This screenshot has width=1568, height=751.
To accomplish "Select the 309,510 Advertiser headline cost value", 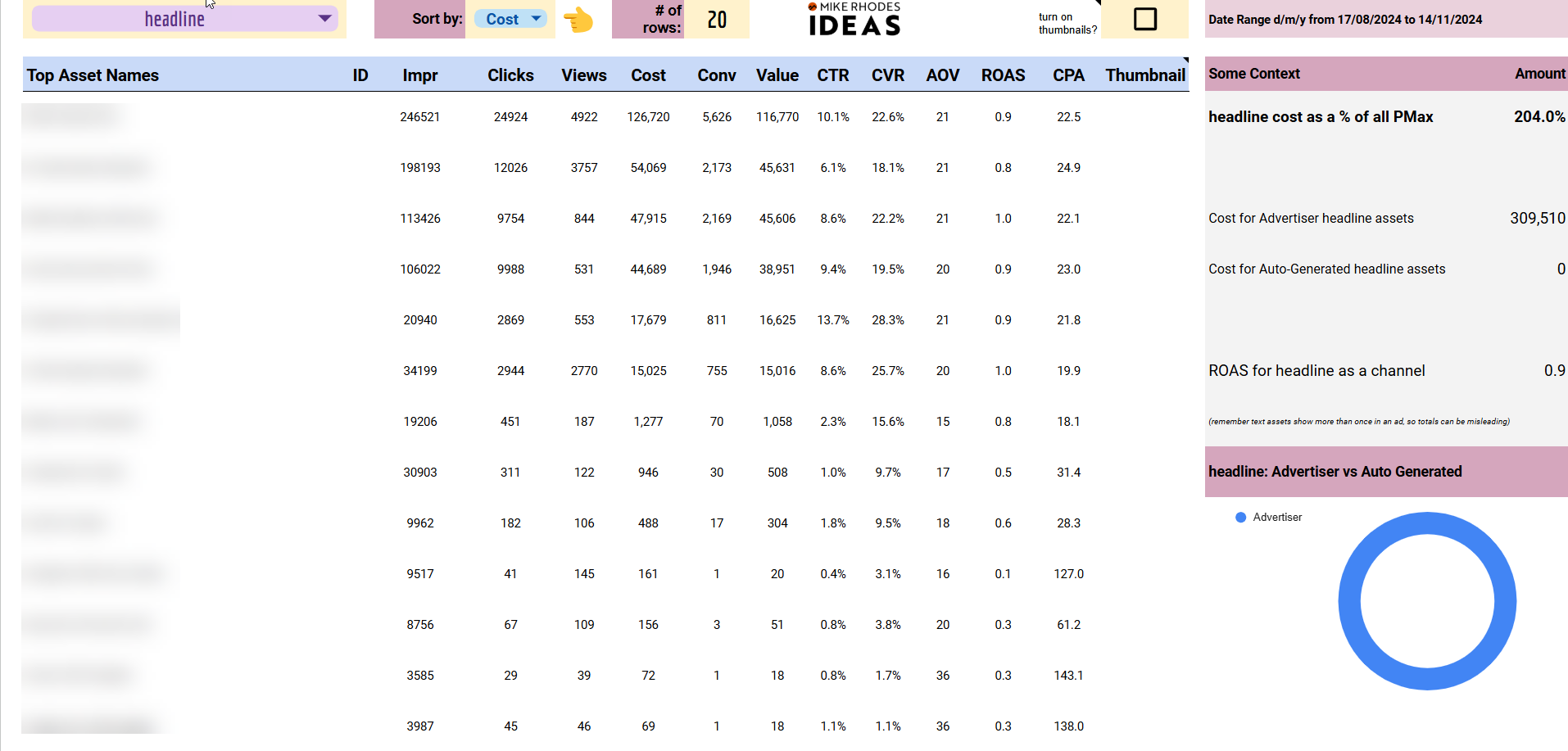I will coord(1537,219).
